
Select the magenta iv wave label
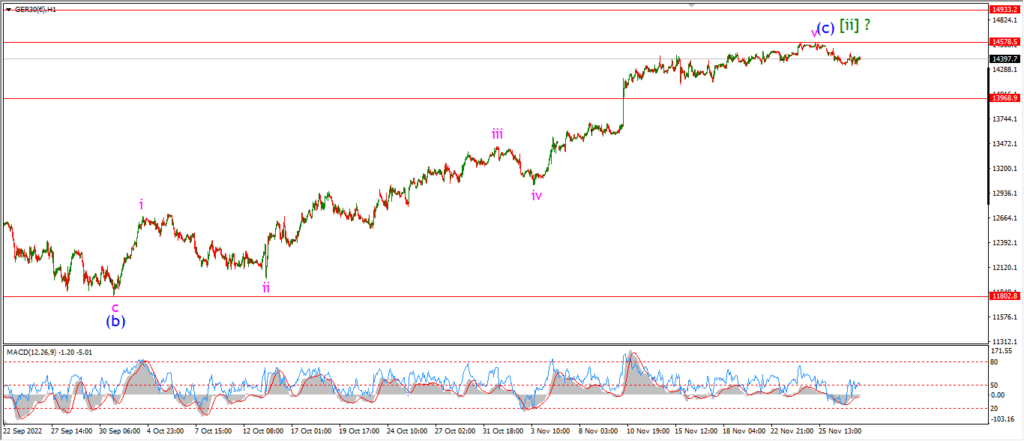tap(536, 195)
